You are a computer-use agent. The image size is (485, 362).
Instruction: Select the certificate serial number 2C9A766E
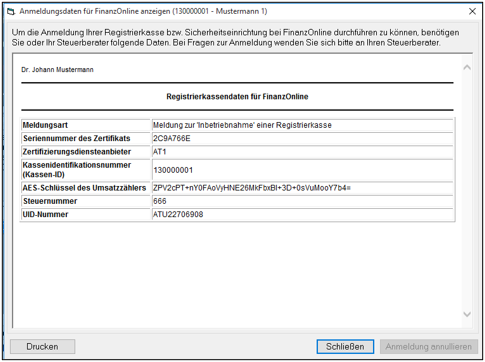click(172, 138)
